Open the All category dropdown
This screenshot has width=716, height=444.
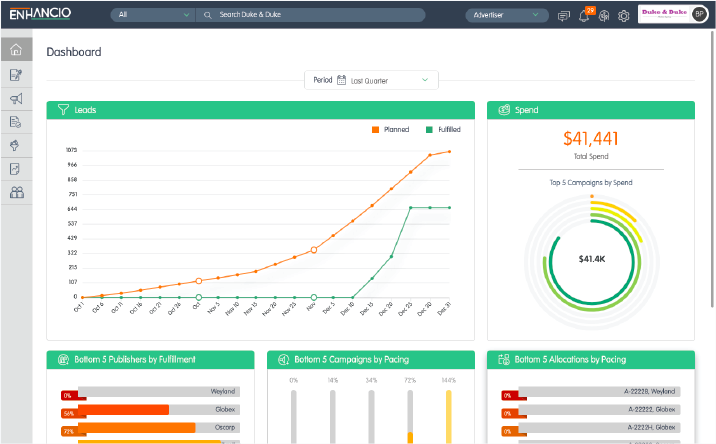153,15
